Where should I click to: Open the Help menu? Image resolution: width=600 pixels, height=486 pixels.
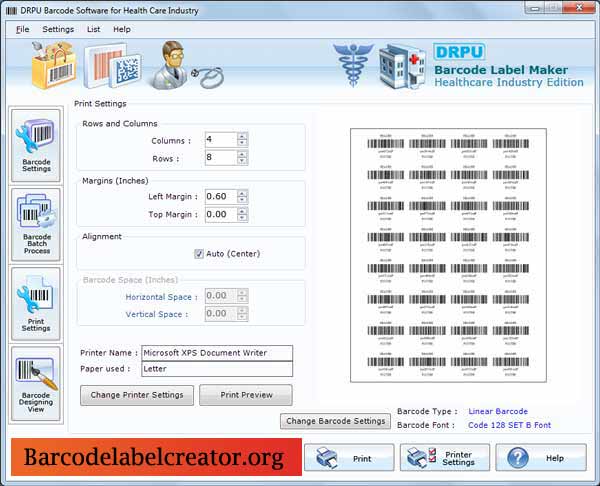[x=122, y=29]
